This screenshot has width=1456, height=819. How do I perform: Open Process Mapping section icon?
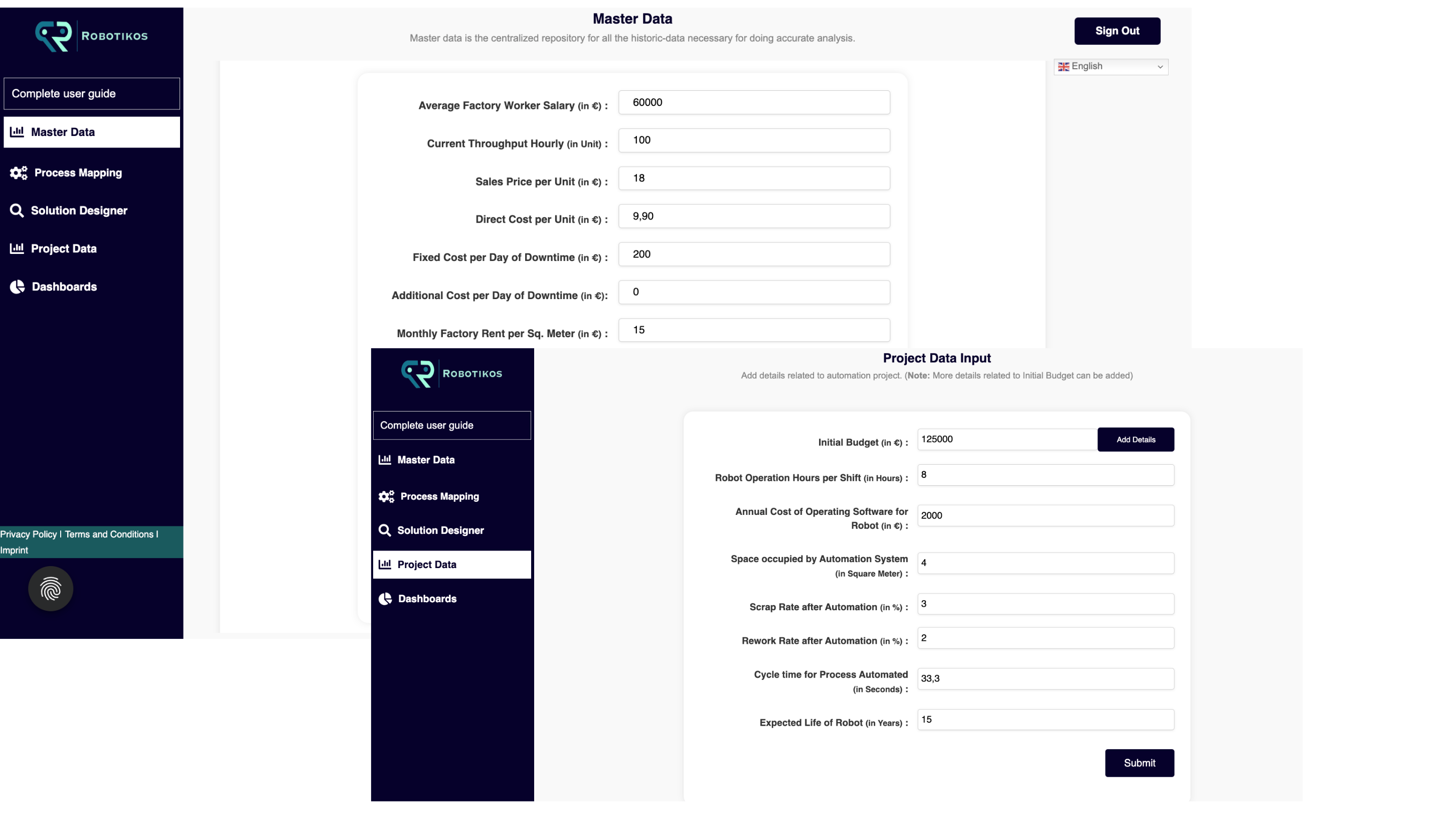tap(17, 172)
